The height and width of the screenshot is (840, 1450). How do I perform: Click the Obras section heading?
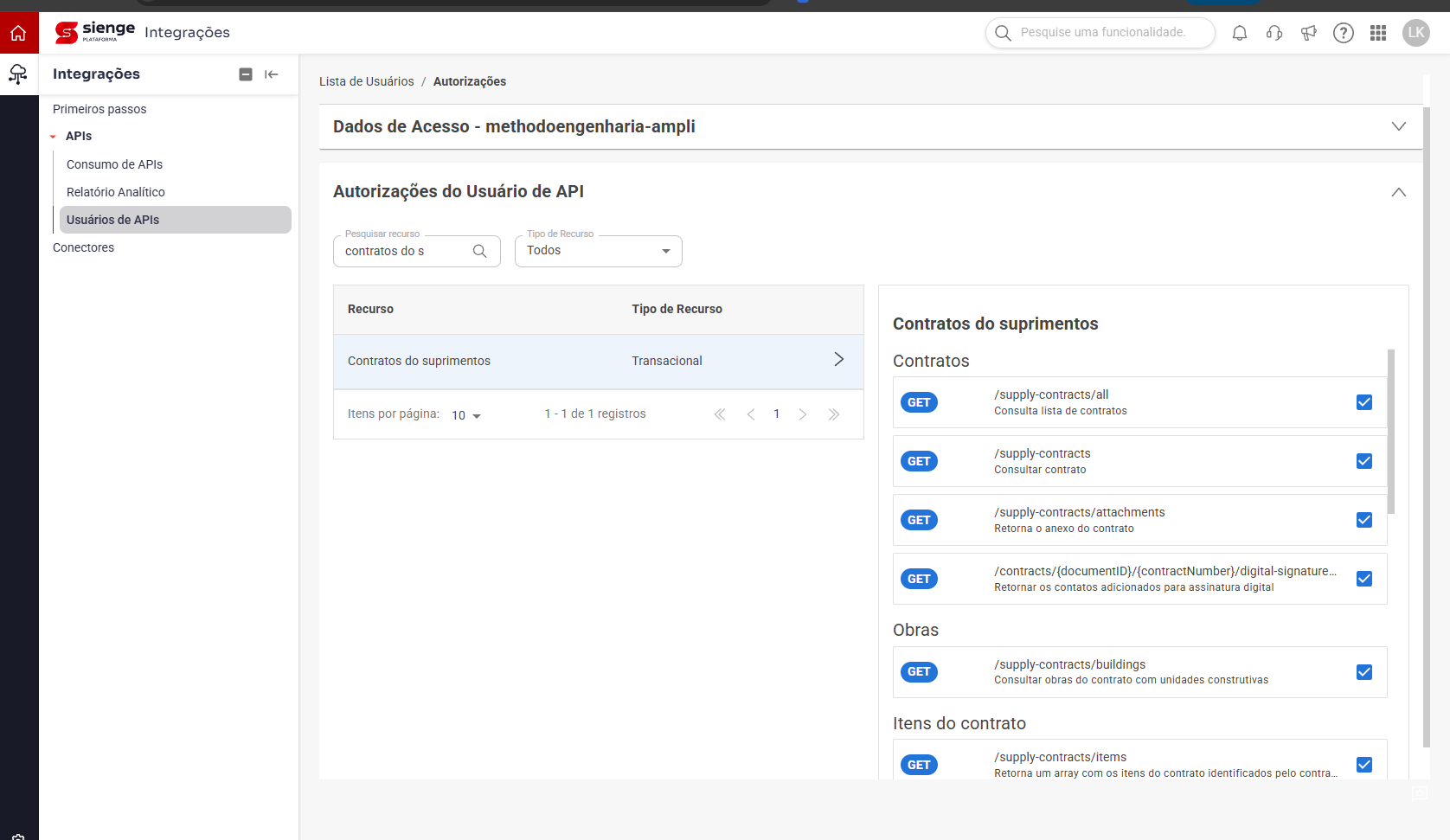[916, 630]
